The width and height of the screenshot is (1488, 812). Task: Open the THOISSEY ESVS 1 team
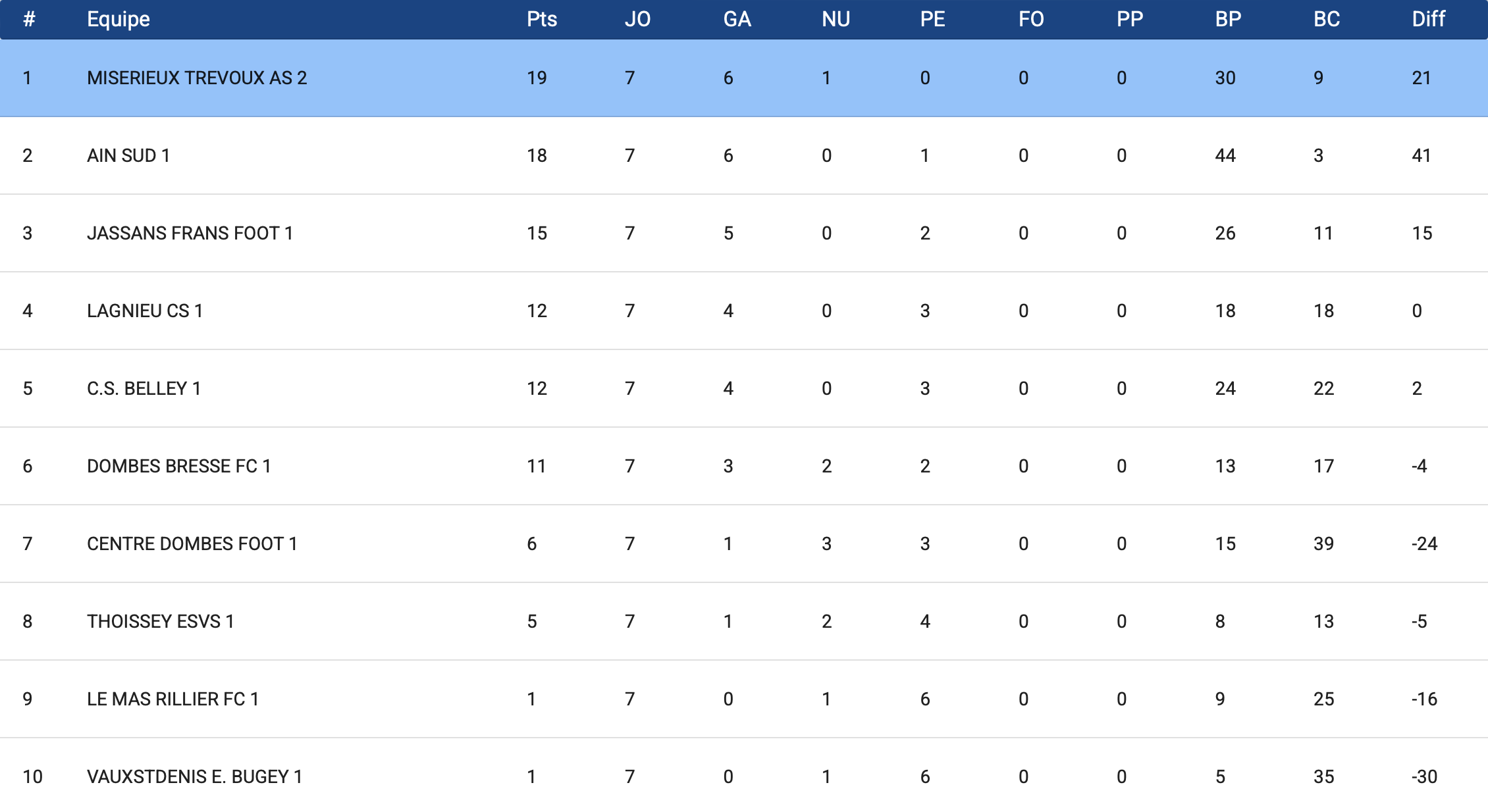coord(161,621)
